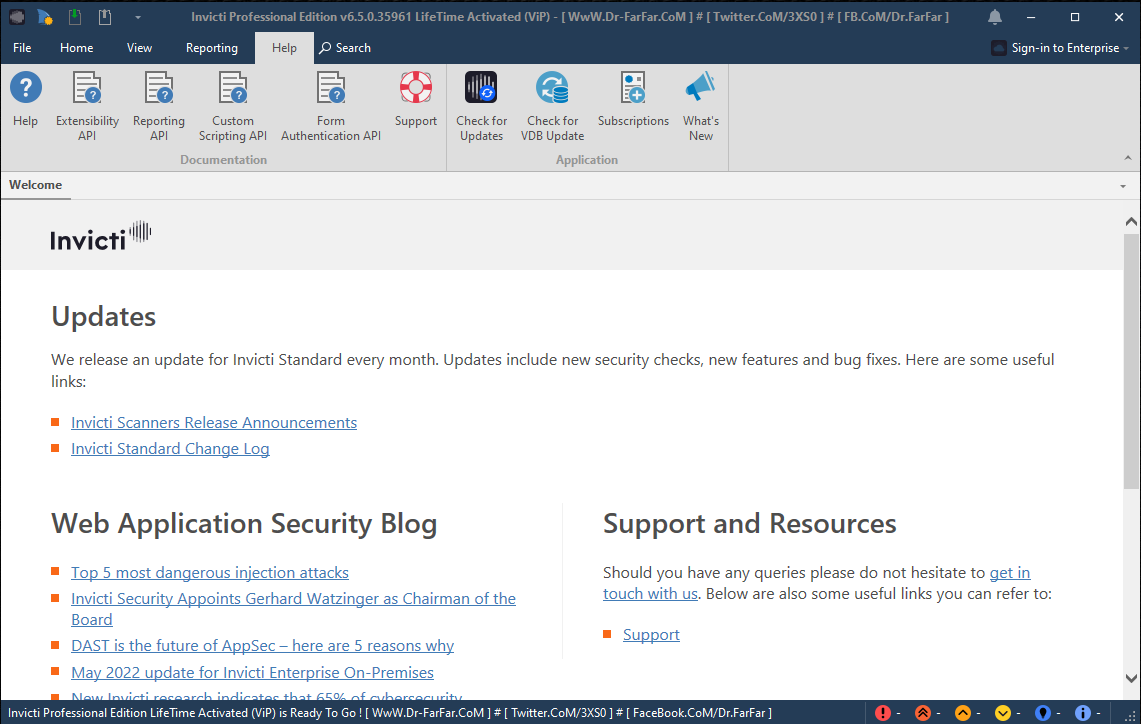Screen dimensions: 1141x724
Task: Expand the Quick Access Toolbar dropdown arrow
Action: (138, 17)
